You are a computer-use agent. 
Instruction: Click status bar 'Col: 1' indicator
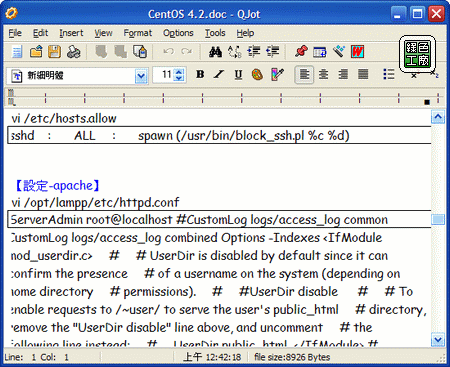click(x=55, y=357)
